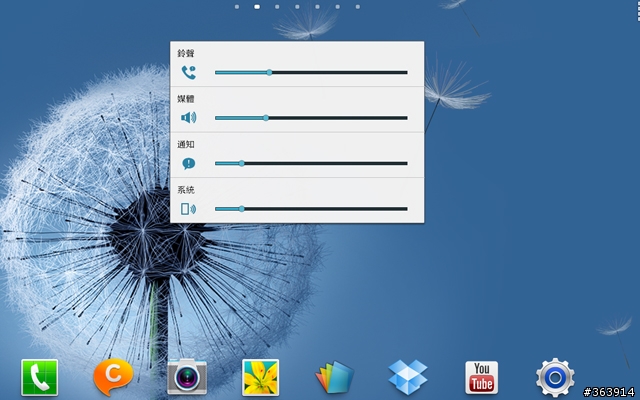
Task: Go to the first home screen page dot
Action: coord(237,7)
